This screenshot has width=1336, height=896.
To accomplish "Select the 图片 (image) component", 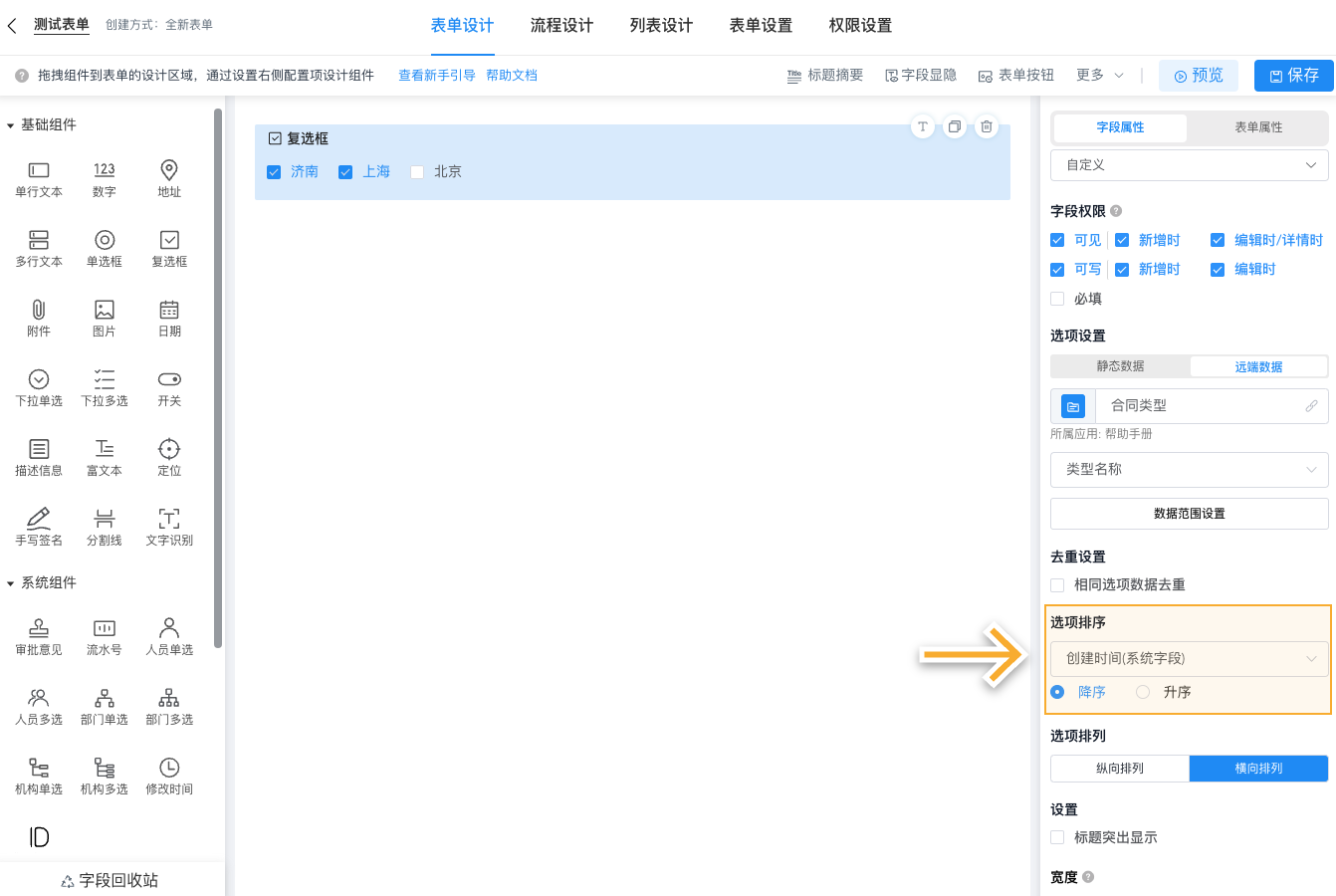I will tap(104, 319).
